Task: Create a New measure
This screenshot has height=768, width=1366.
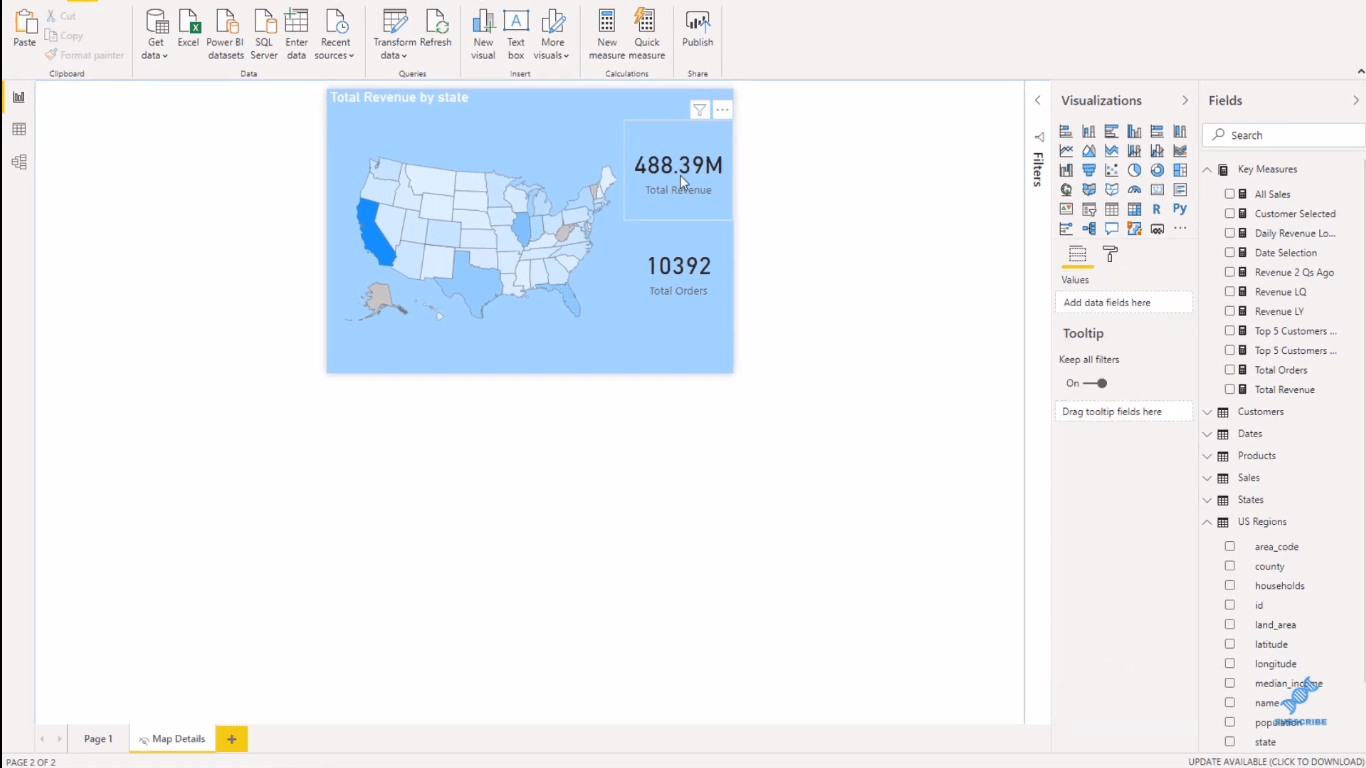Action: [607, 35]
